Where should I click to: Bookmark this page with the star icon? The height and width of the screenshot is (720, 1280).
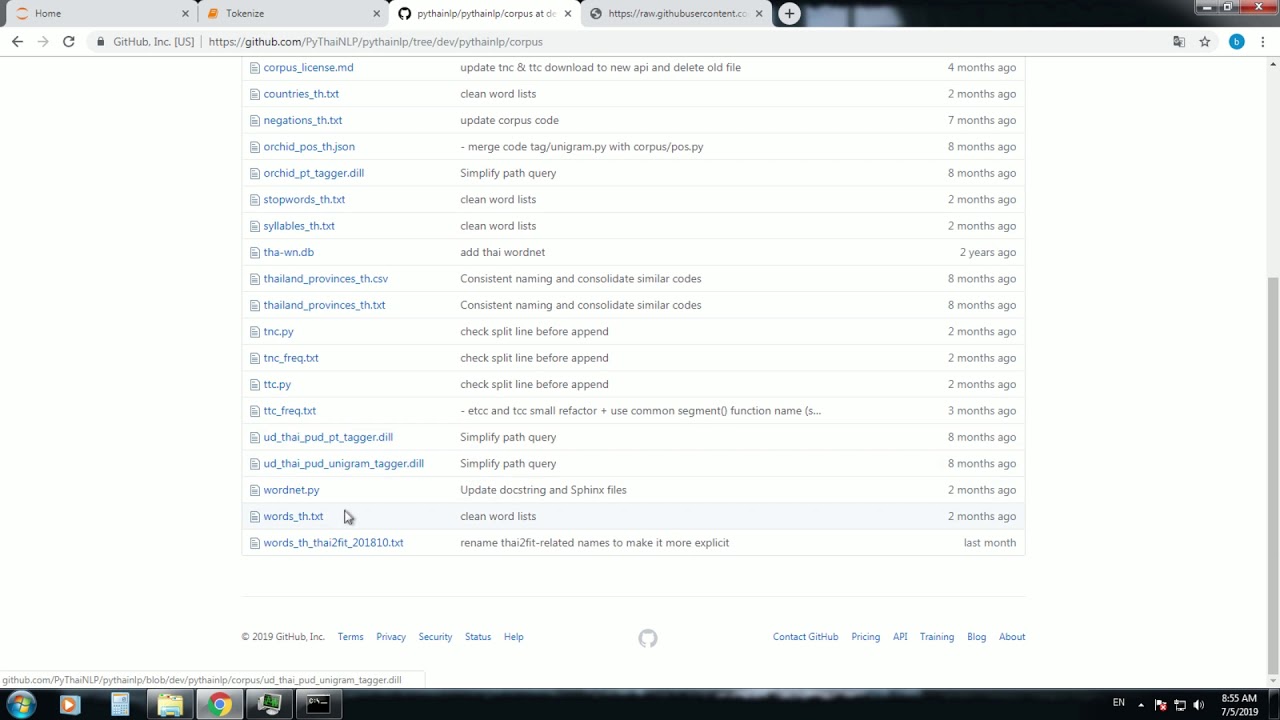1205,41
